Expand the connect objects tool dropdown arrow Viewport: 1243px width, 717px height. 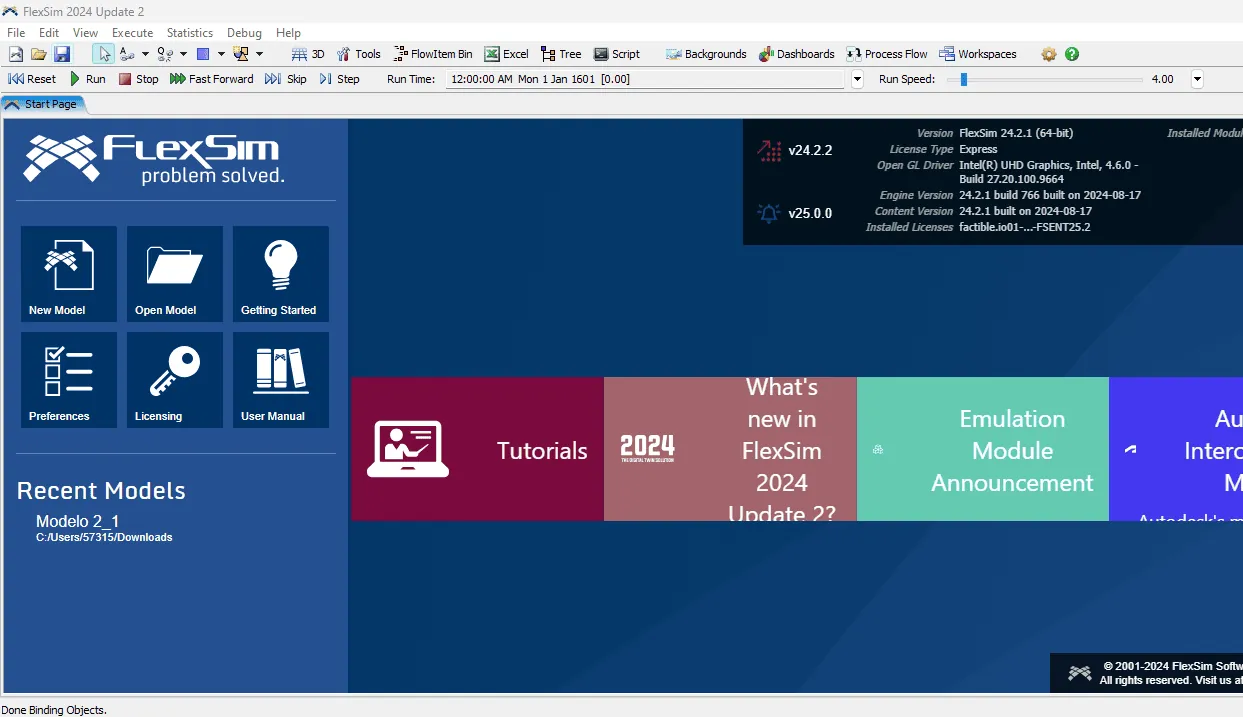pos(145,54)
